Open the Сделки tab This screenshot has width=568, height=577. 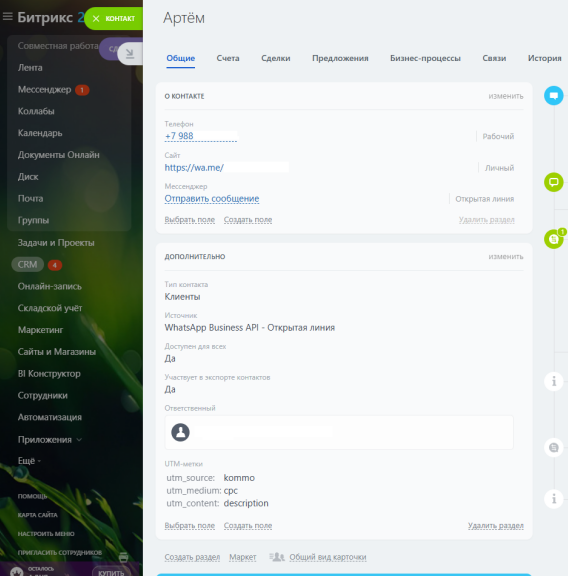276,58
